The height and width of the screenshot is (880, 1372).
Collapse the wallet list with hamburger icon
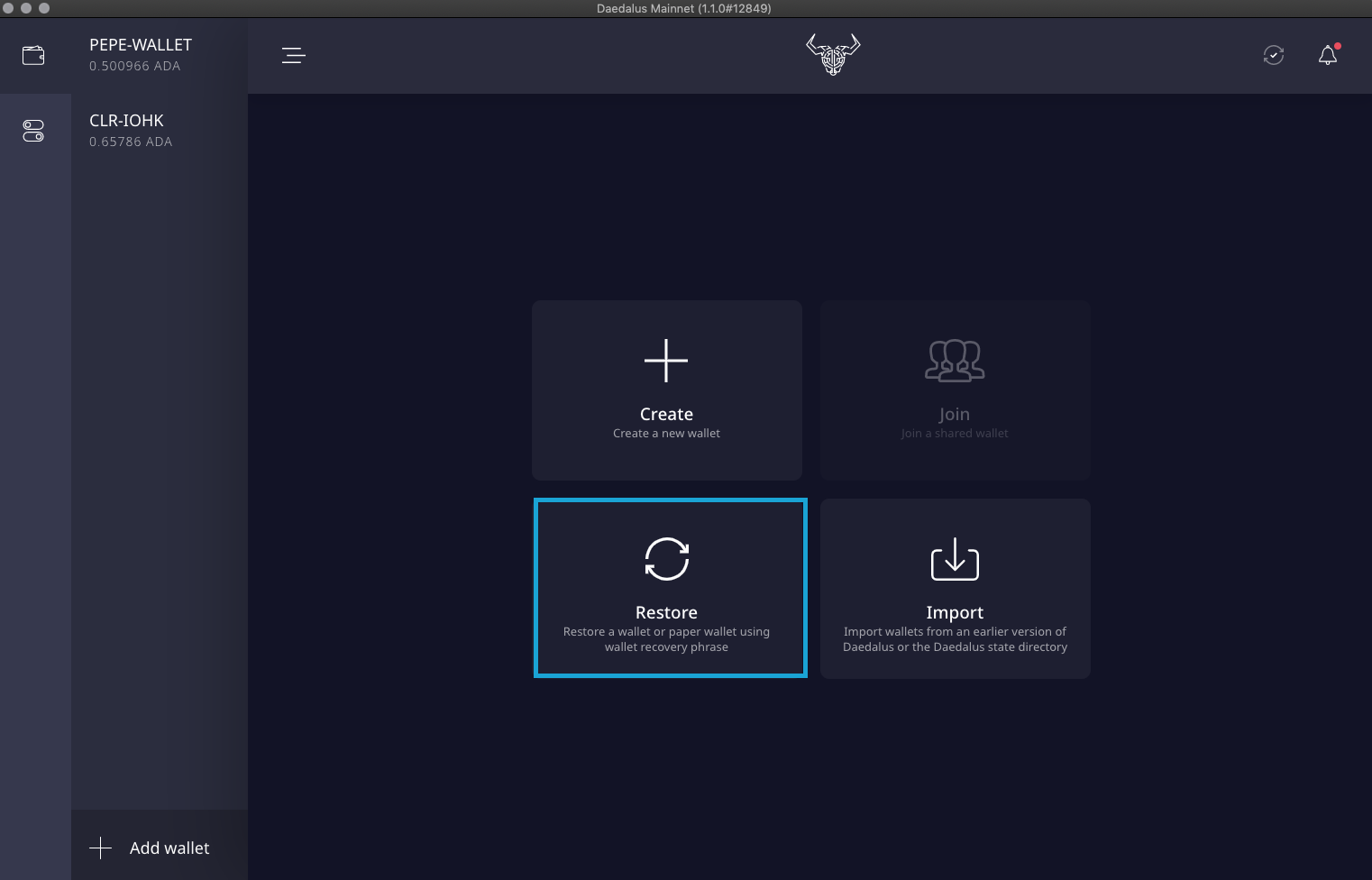tap(294, 56)
